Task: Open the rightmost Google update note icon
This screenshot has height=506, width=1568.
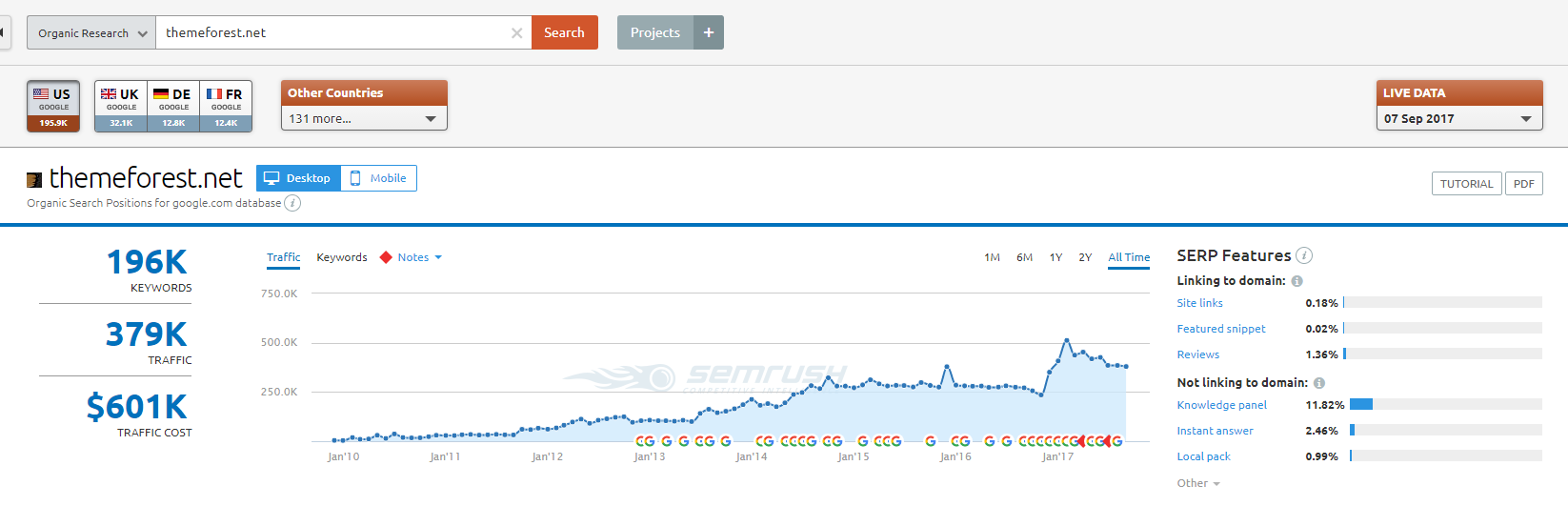Action: (1116, 441)
